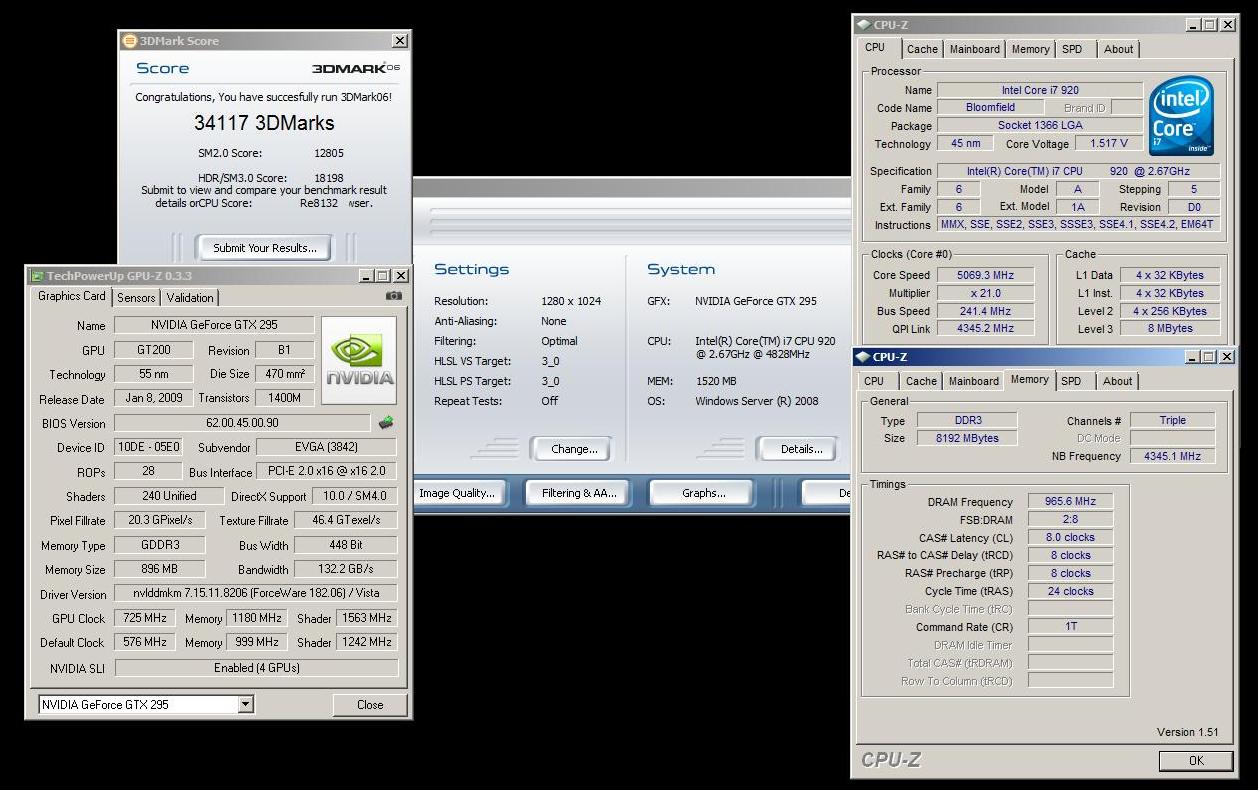Open the Memory tab in top CPU-Z window
Viewport: 1258px width, 790px height.
1030,49
